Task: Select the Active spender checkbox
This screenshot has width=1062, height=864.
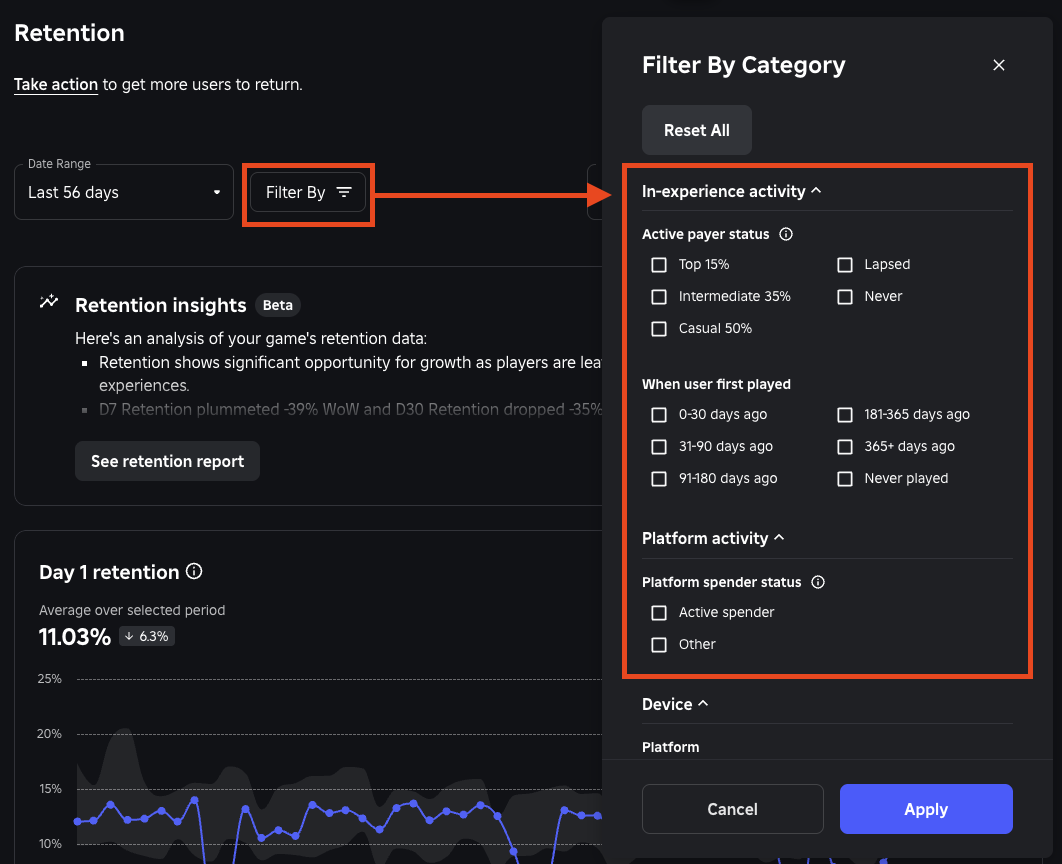Action: [x=659, y=613]
